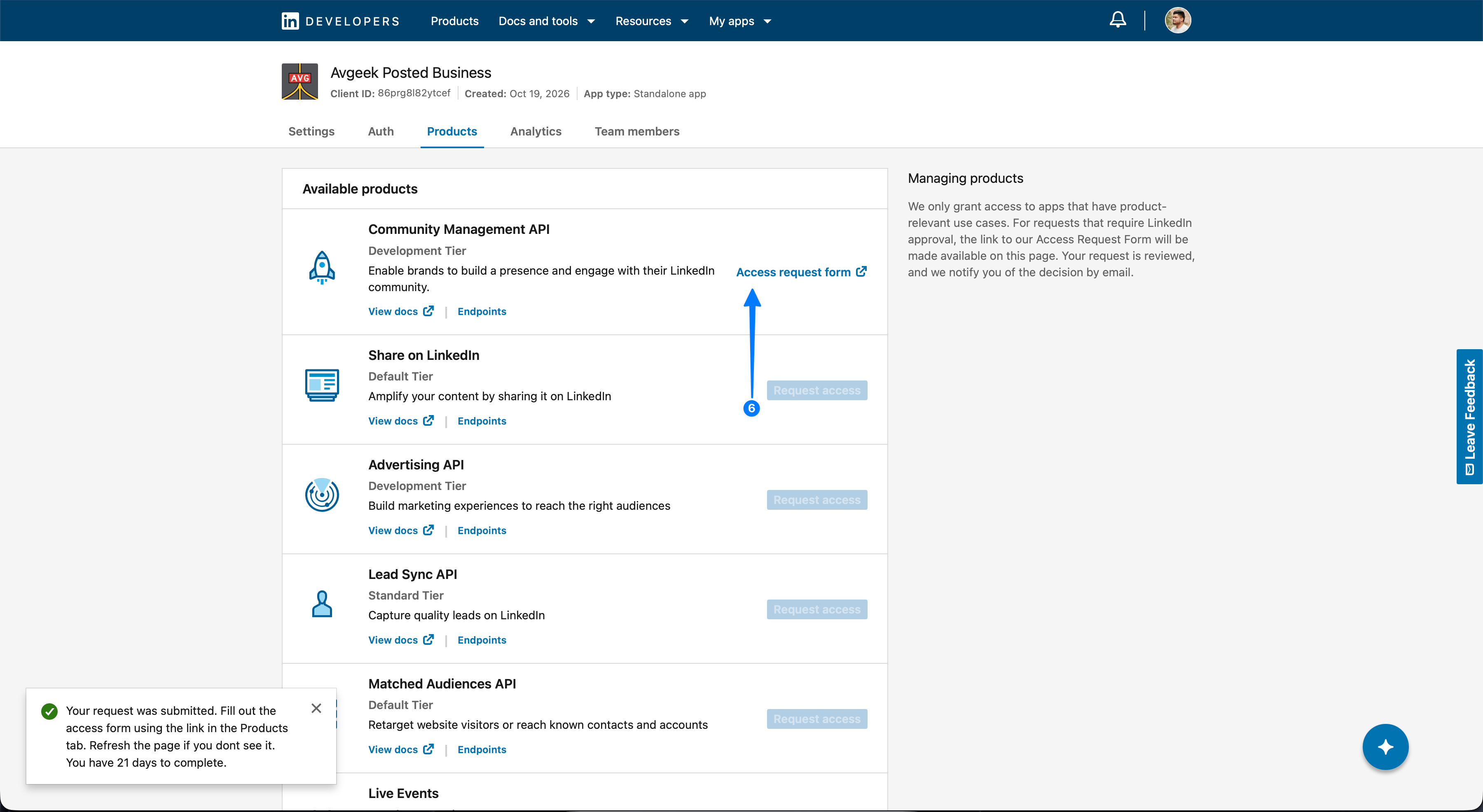The width and height of the screenshot is (1483, 812).
Task: Click the Client ID value 86prg8l82ytcef
Action: [x=414, y=93]
